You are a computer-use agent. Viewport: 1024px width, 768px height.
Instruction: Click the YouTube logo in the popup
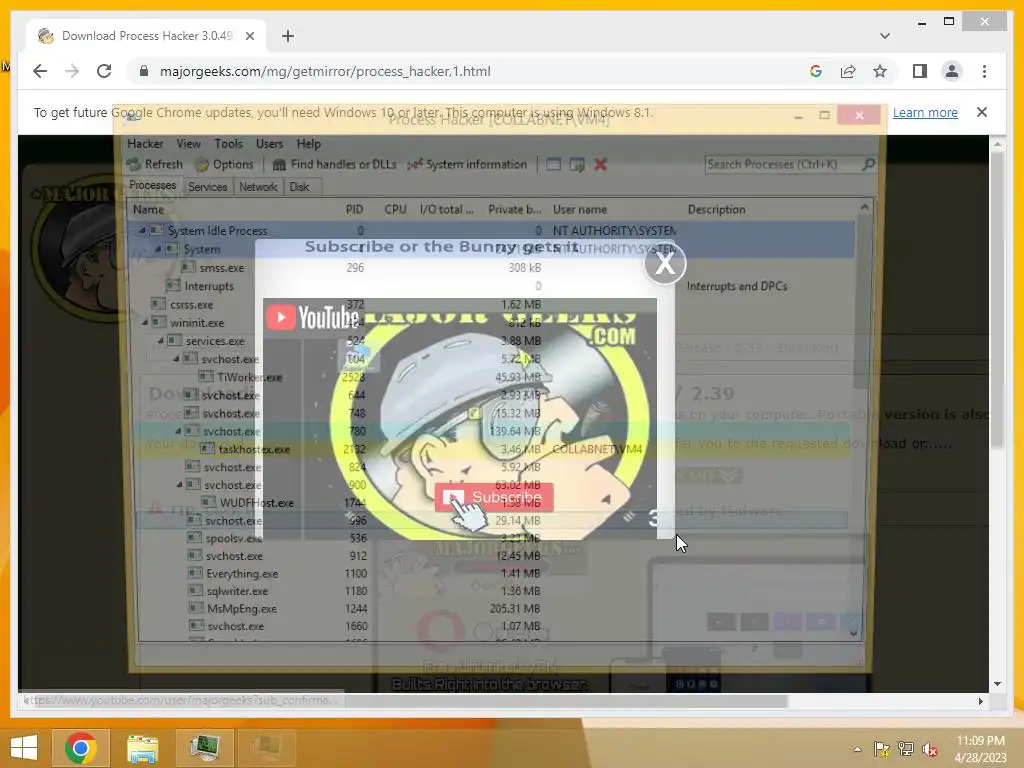(313, 317)
